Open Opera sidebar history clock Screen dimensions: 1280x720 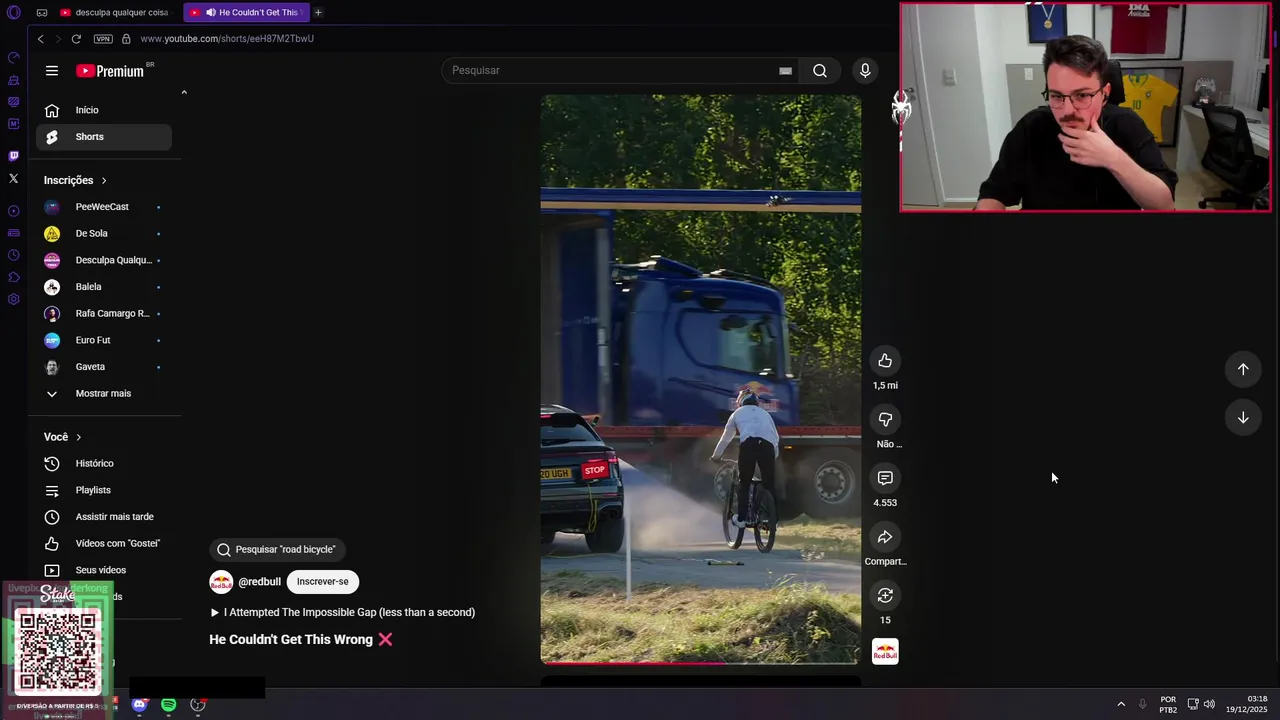click(x=13, y=255)
